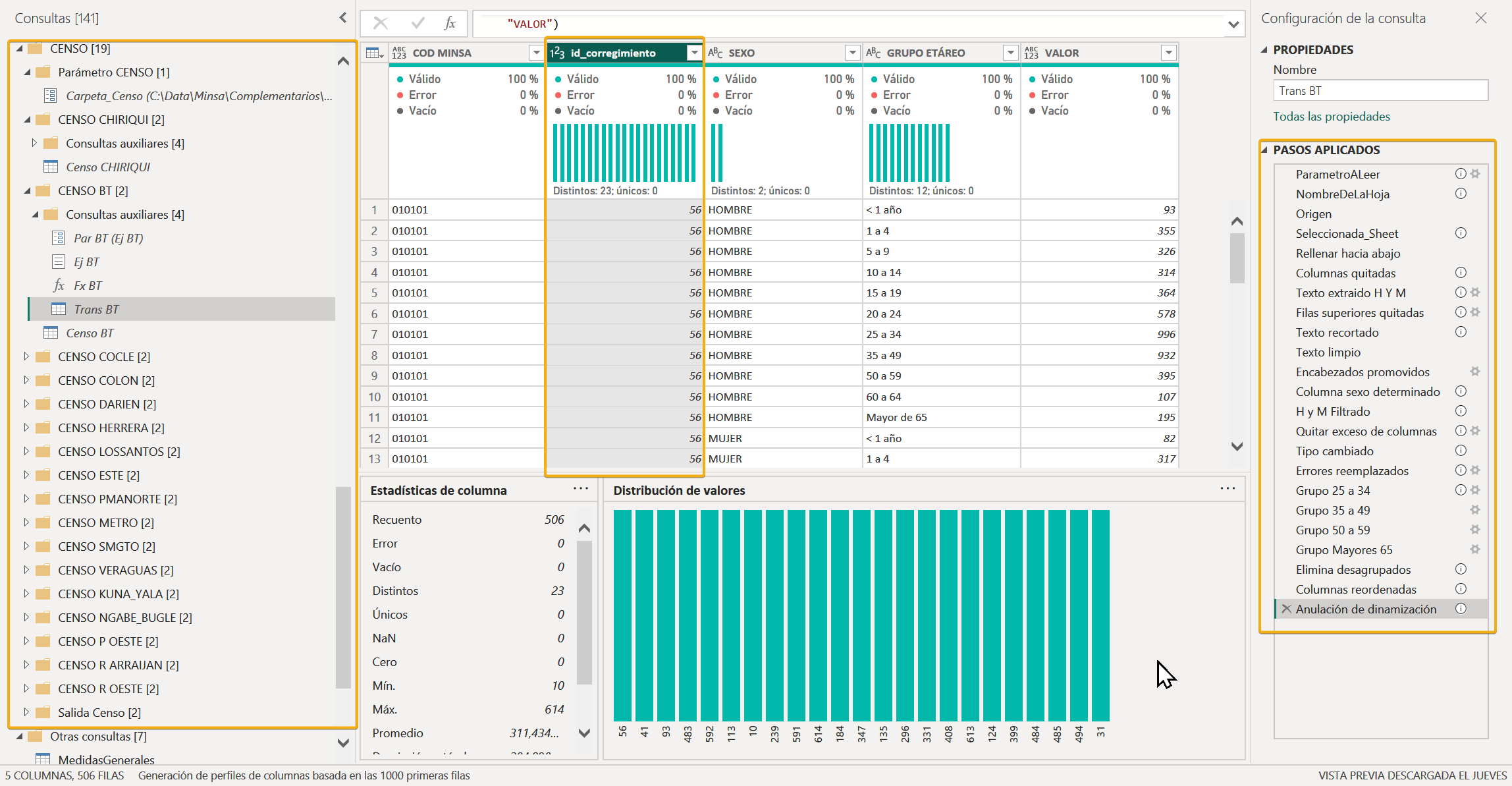Image resolution: width=1512 pixels, height=786 pixels.
Task: Click GRUPO ETÁREO text type icon
Action: 873,53
